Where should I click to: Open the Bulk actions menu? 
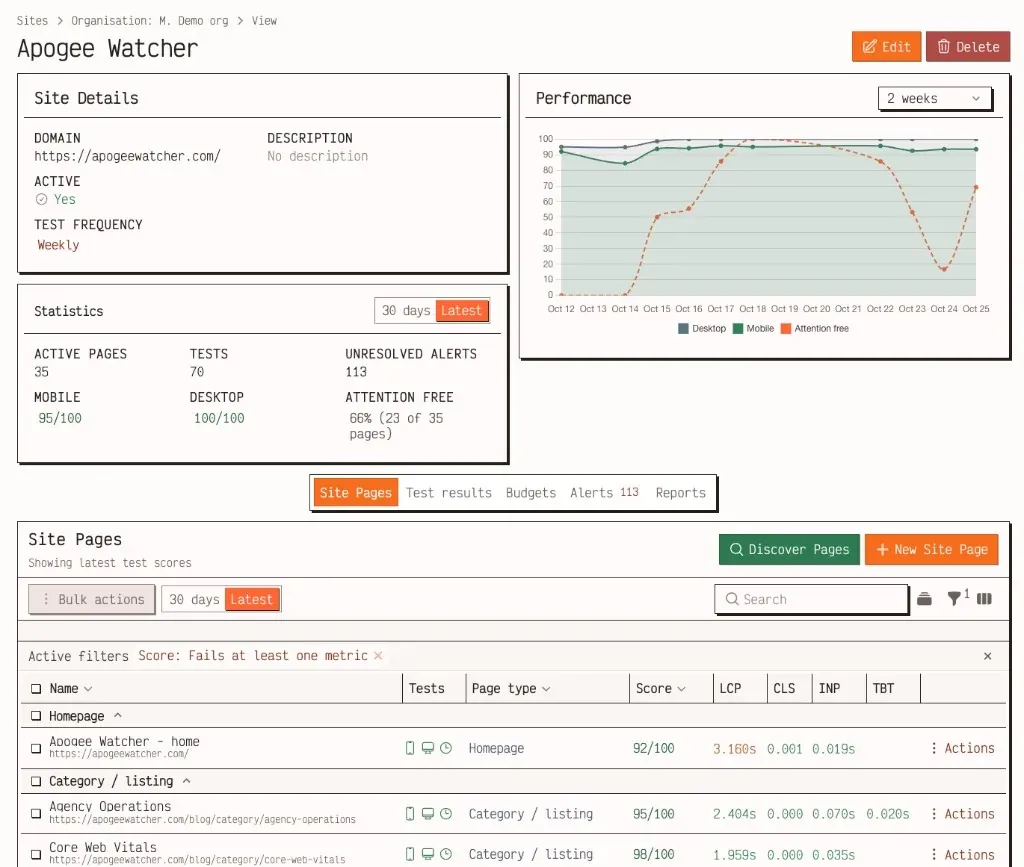pos(92,599)
